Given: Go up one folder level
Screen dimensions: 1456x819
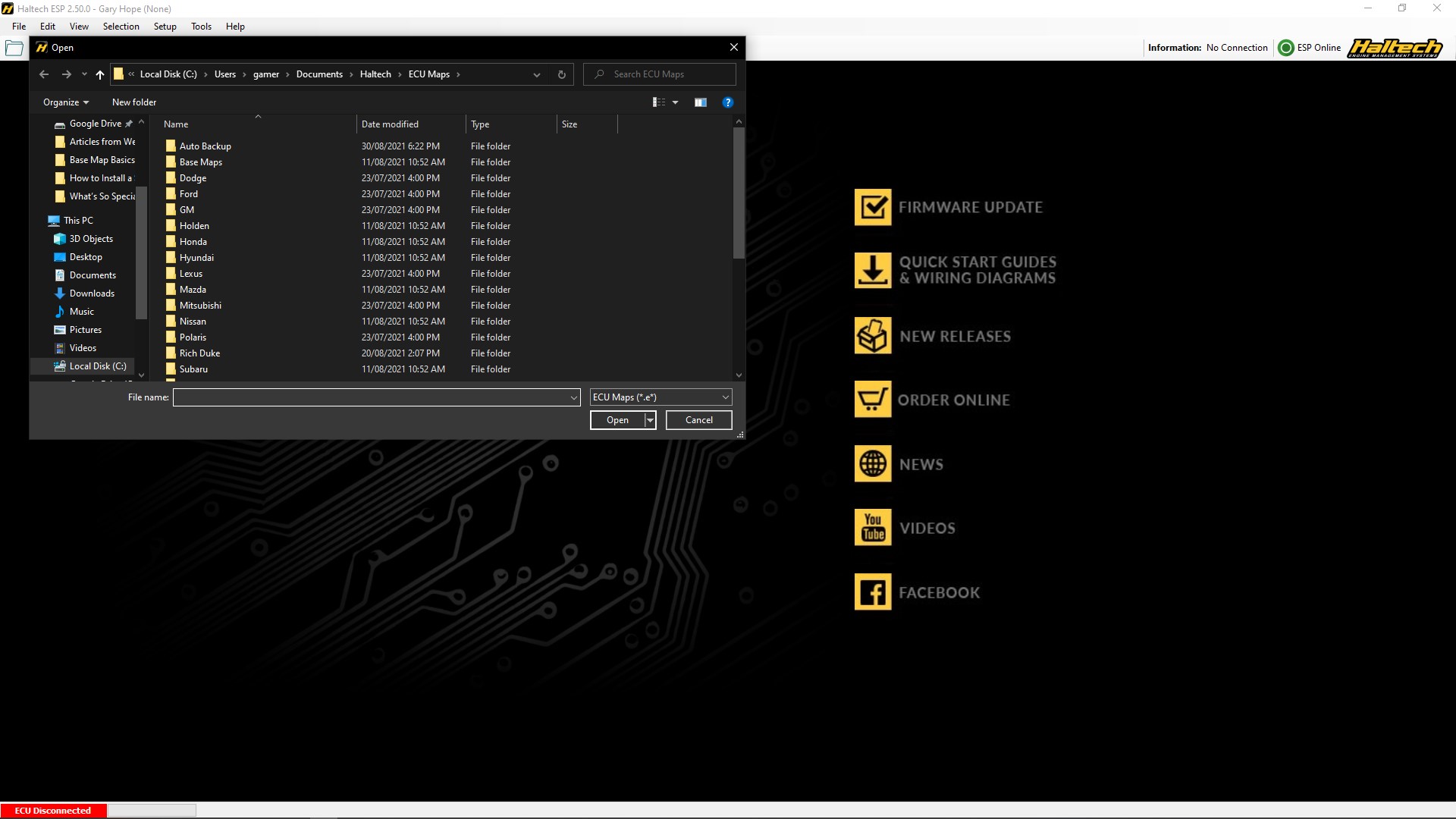Looking at the screenshot, I should (x=100, y=74).
